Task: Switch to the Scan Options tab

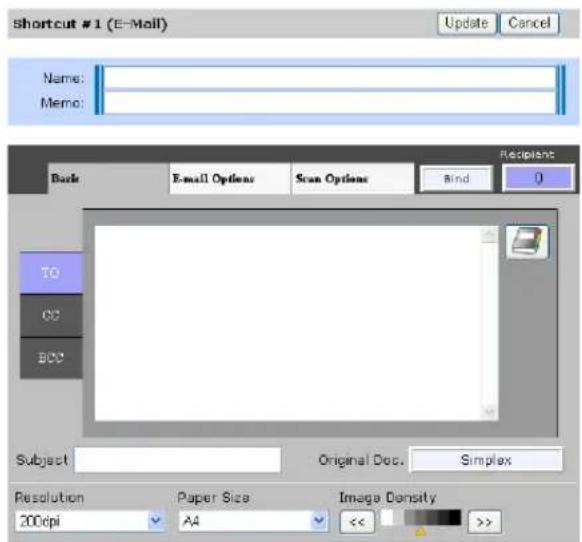Action: click(x=353, y=179)
